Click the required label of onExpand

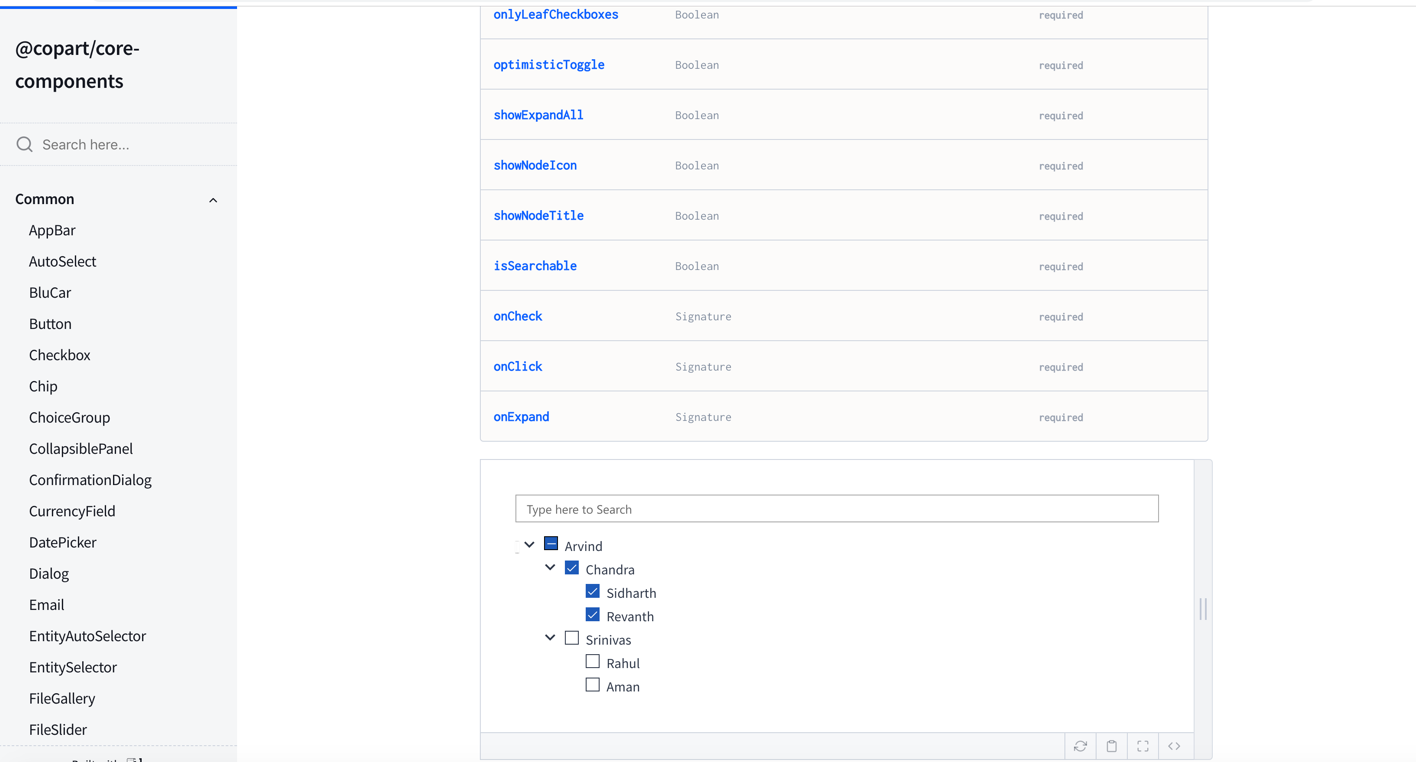1061,417
